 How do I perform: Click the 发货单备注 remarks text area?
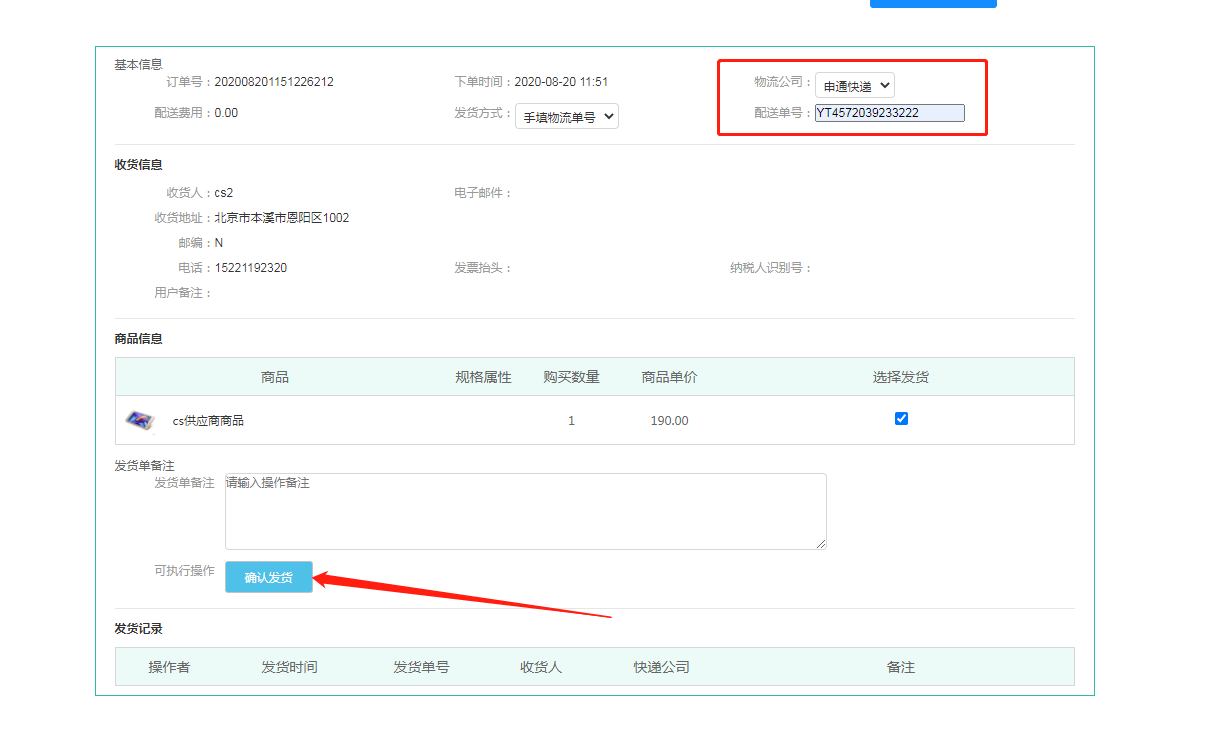pos(525,511)
